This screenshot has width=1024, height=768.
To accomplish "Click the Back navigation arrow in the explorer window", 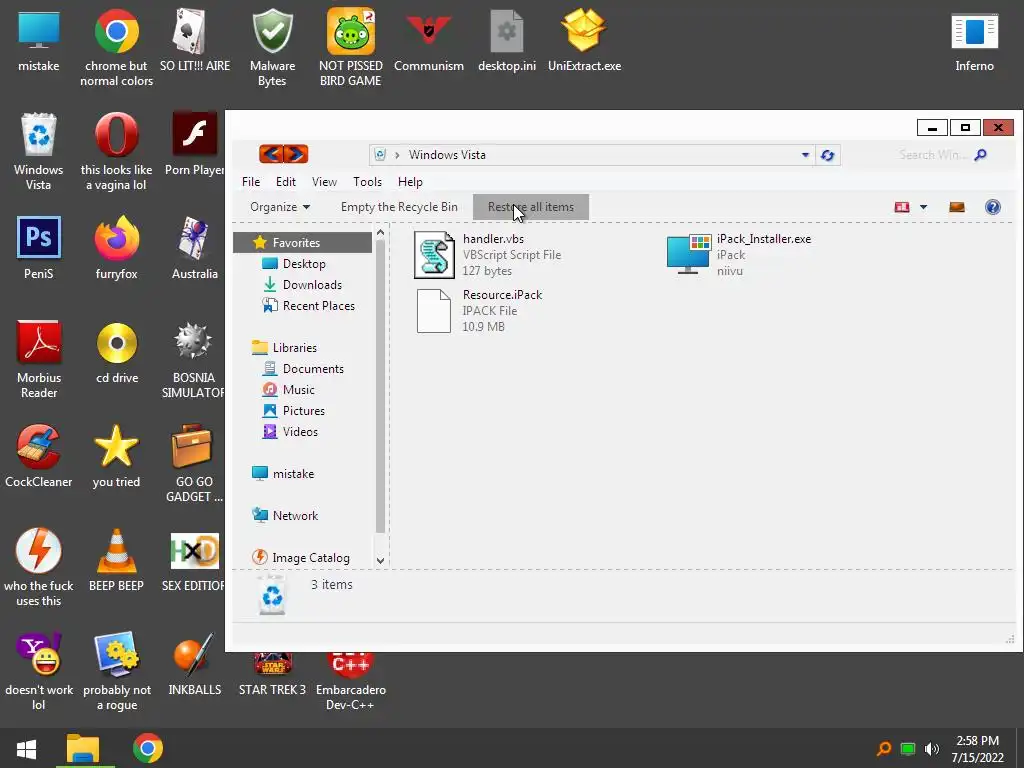I will tap(271, 154).
